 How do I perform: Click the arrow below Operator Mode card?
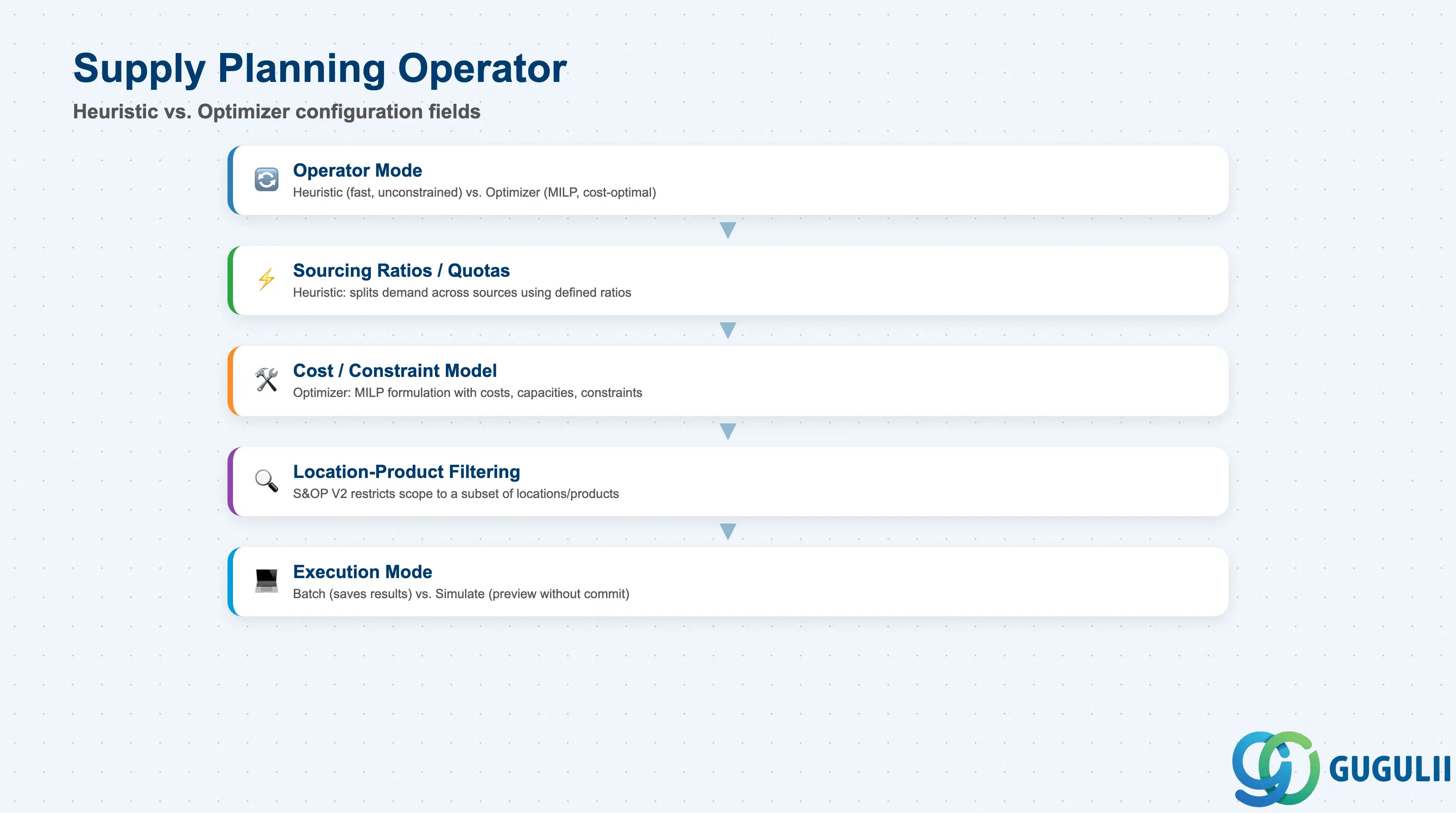(728, 230)
